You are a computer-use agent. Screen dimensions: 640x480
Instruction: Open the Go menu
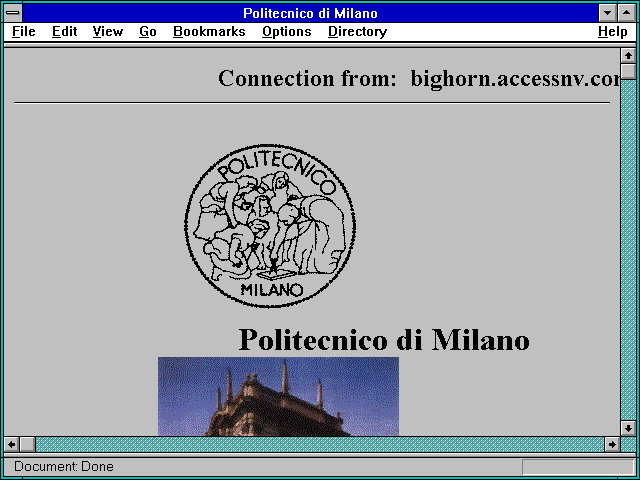click(x=148, y=32)
